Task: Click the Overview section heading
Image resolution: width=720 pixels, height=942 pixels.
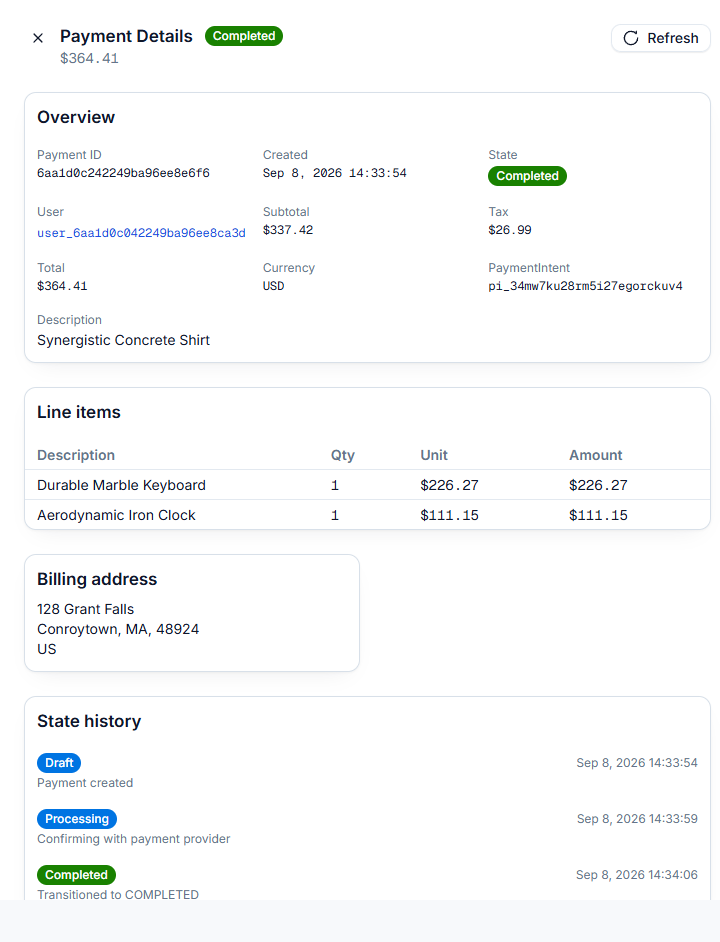Action: pyautogui.click(x=76, y=117)
